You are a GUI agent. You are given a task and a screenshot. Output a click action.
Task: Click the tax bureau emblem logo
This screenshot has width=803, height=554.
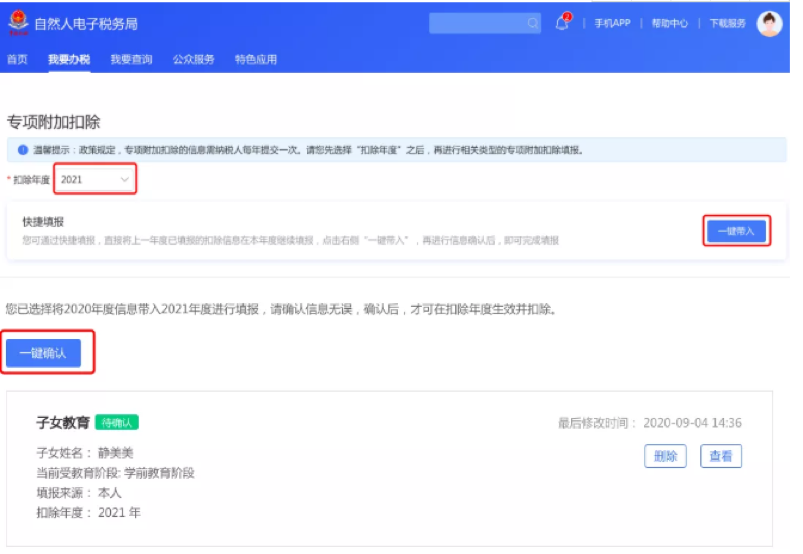(18, 23)
